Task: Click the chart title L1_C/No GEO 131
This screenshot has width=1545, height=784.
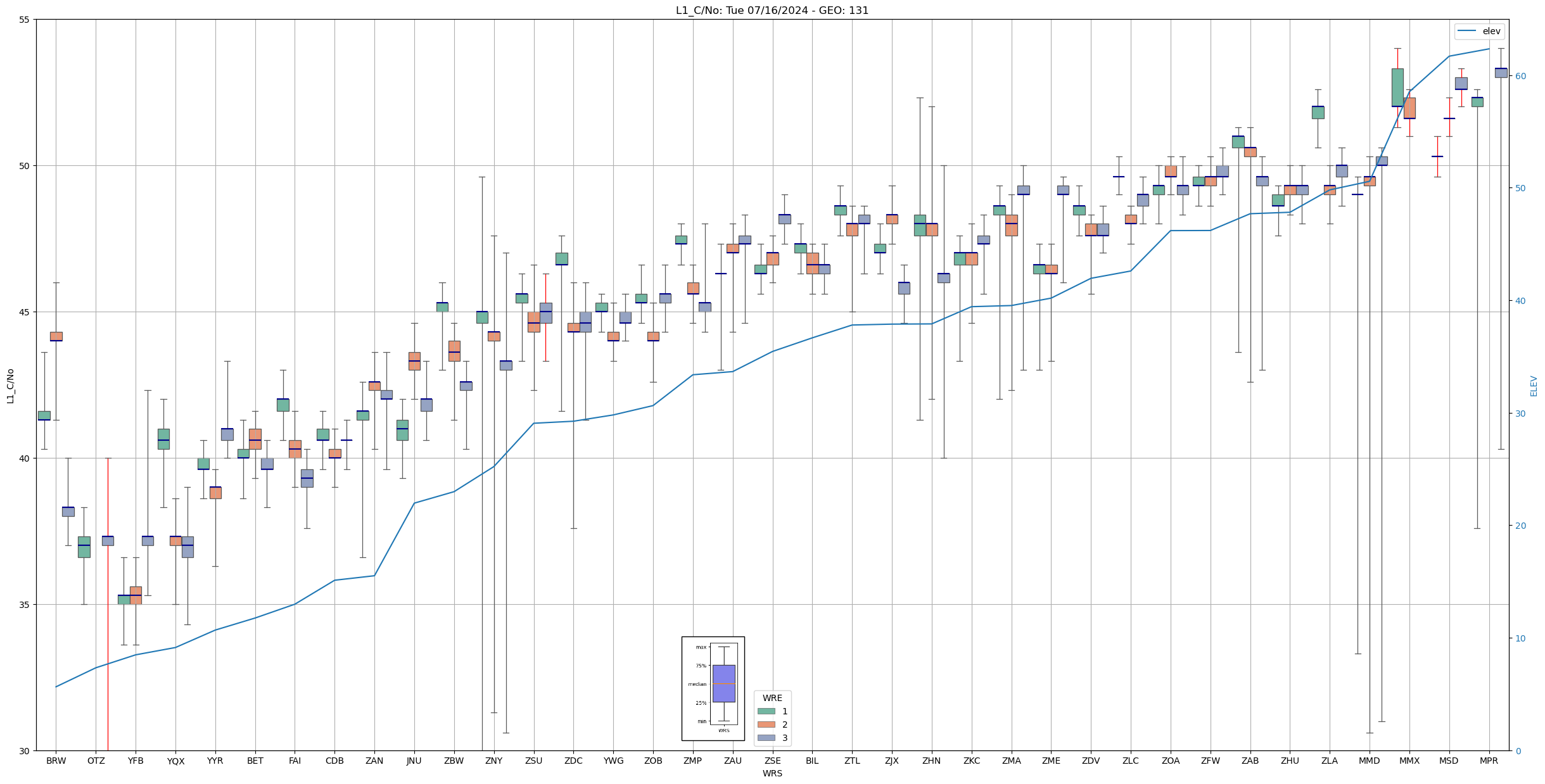Action: coord(772,10)
